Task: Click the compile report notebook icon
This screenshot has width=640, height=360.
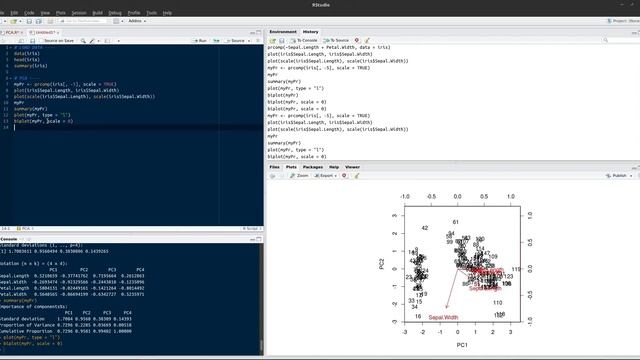Action: pos(107,41)
